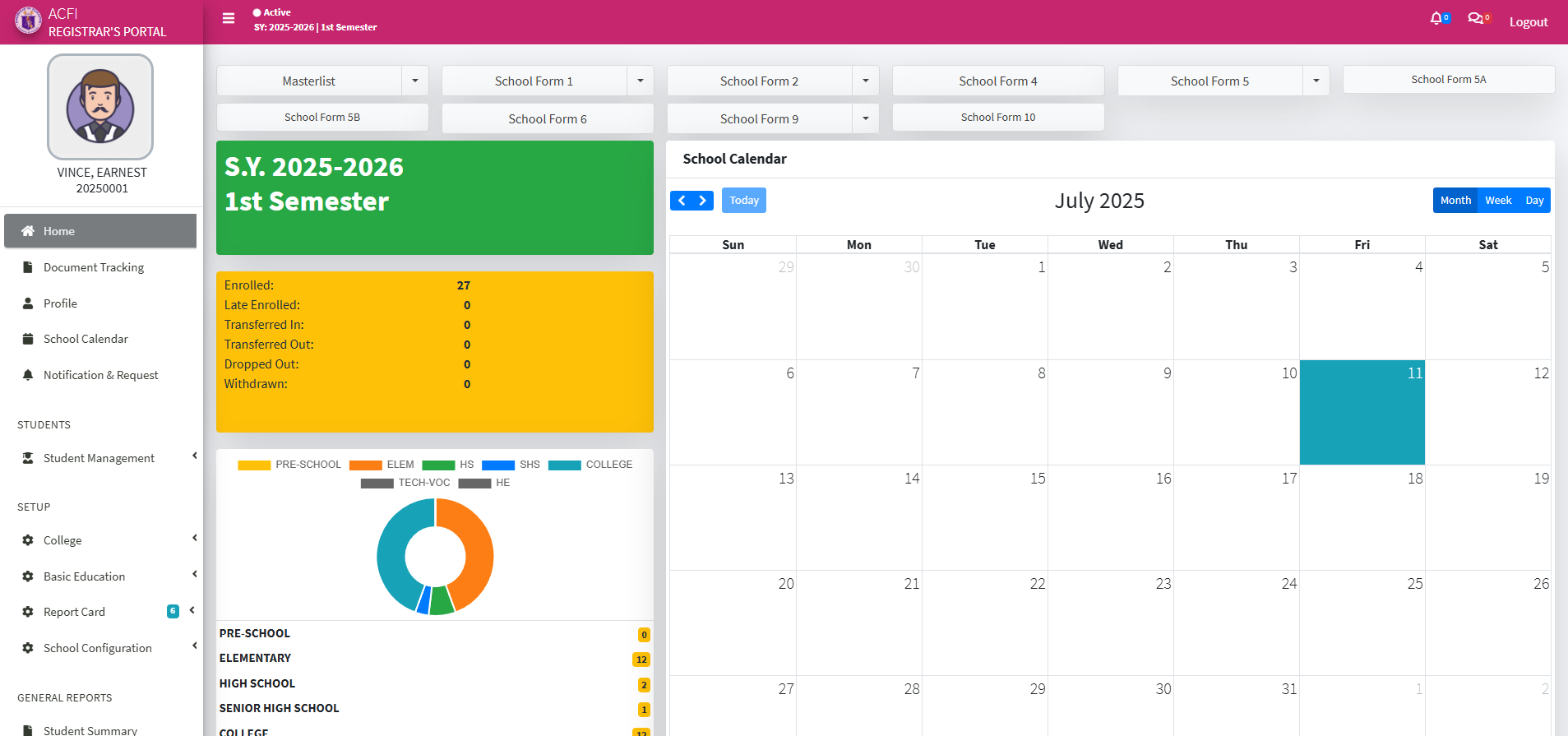Go to next month in calendar
1568x736 pixels.
tap(703, 201)
